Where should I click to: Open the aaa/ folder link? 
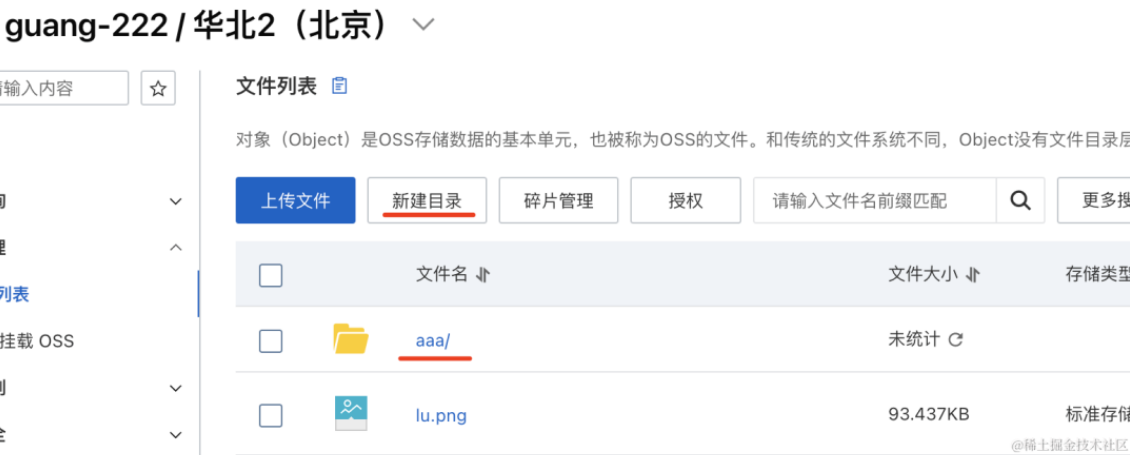pyautogui.click(x=433, y=340)
